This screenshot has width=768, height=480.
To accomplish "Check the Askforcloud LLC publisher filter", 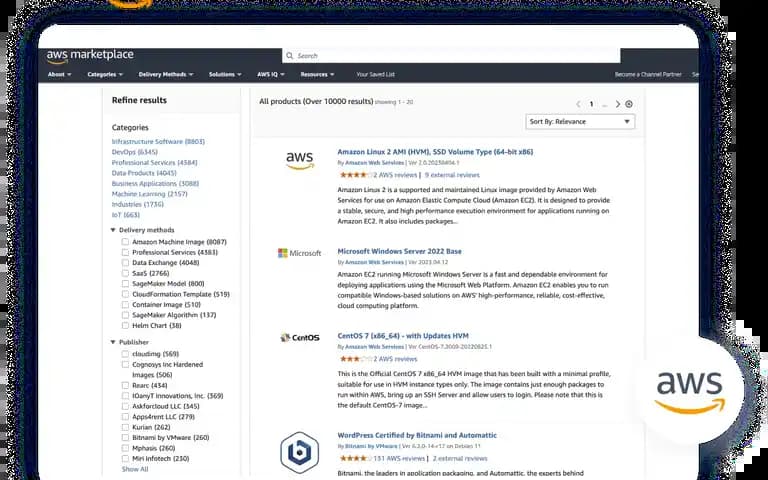I will pyautogui.click(x=125, y=406).
